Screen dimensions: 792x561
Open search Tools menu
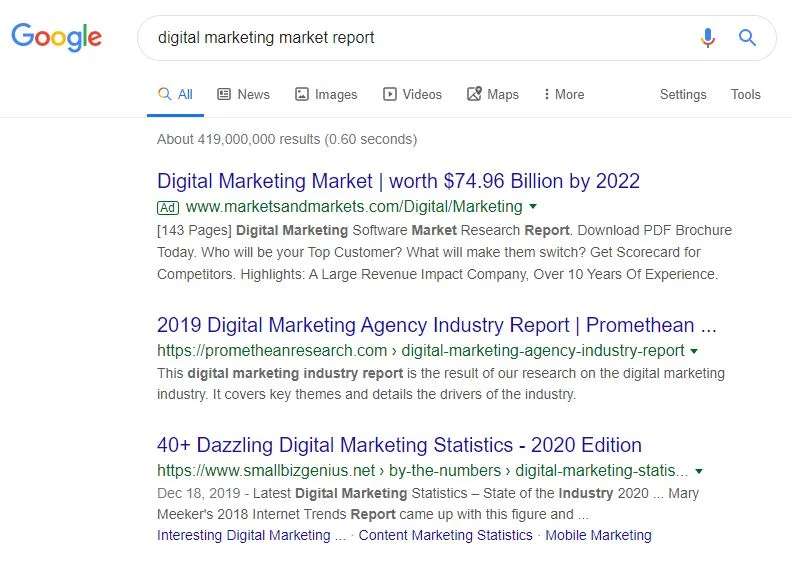746,94
